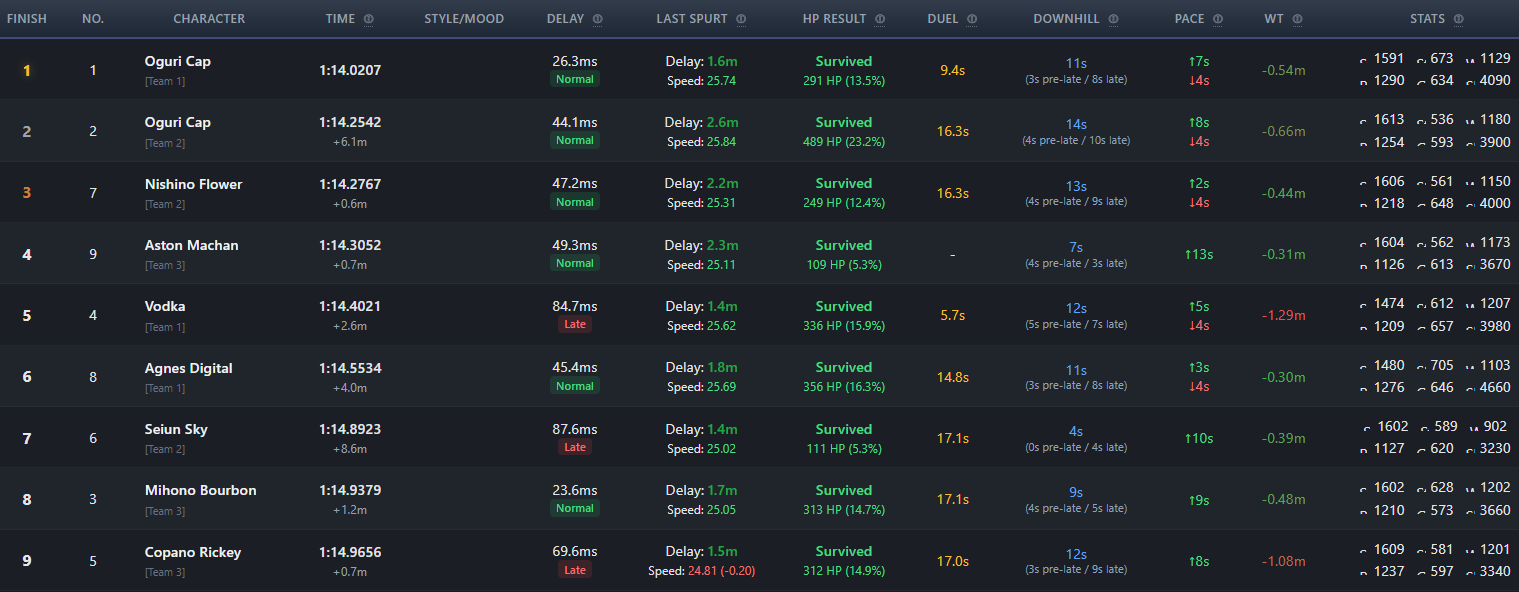This screenshot has width=1519, height=592.
Task: Click the CHARACTER column header
Action: tap(209, 19)
